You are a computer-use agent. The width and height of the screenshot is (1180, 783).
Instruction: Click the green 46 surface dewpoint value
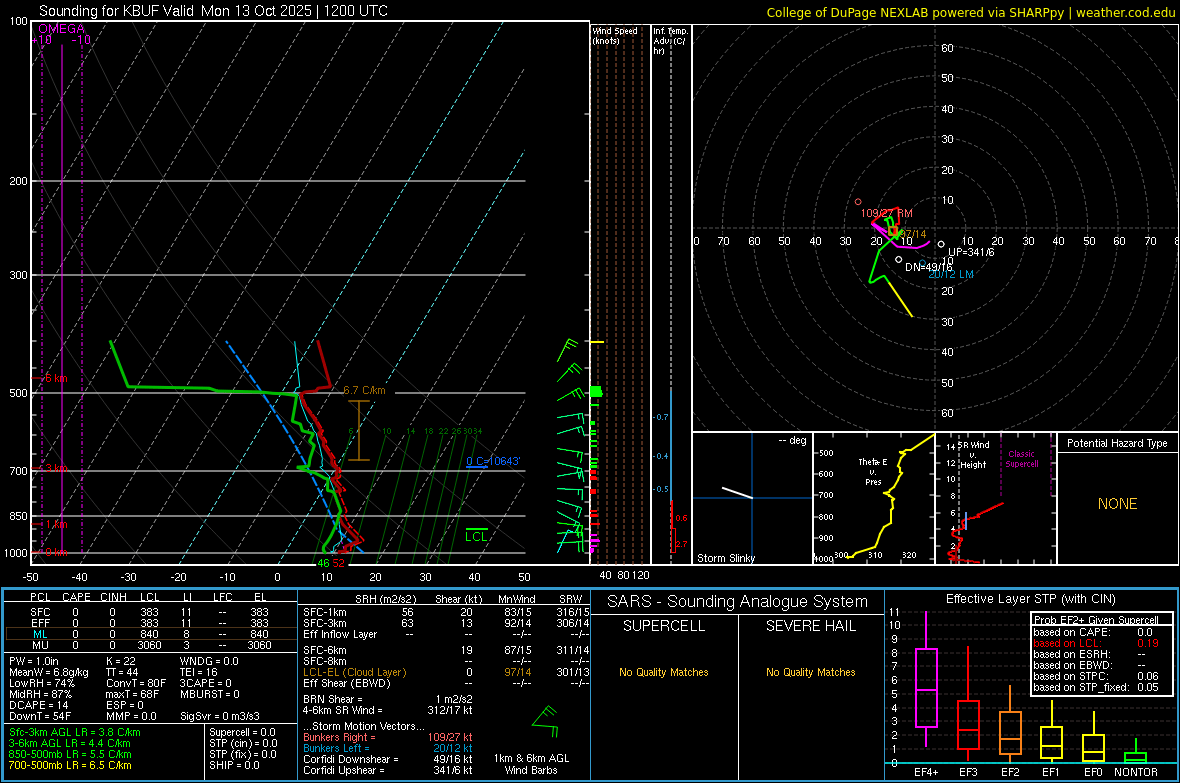(x=324, y=563)
